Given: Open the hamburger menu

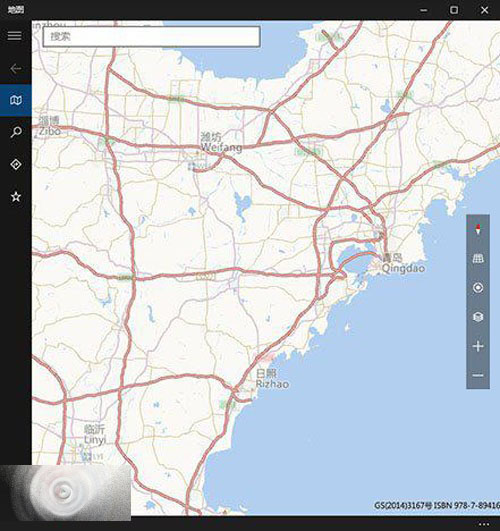Looking at the screenshot, I should [x=15, y=36].
